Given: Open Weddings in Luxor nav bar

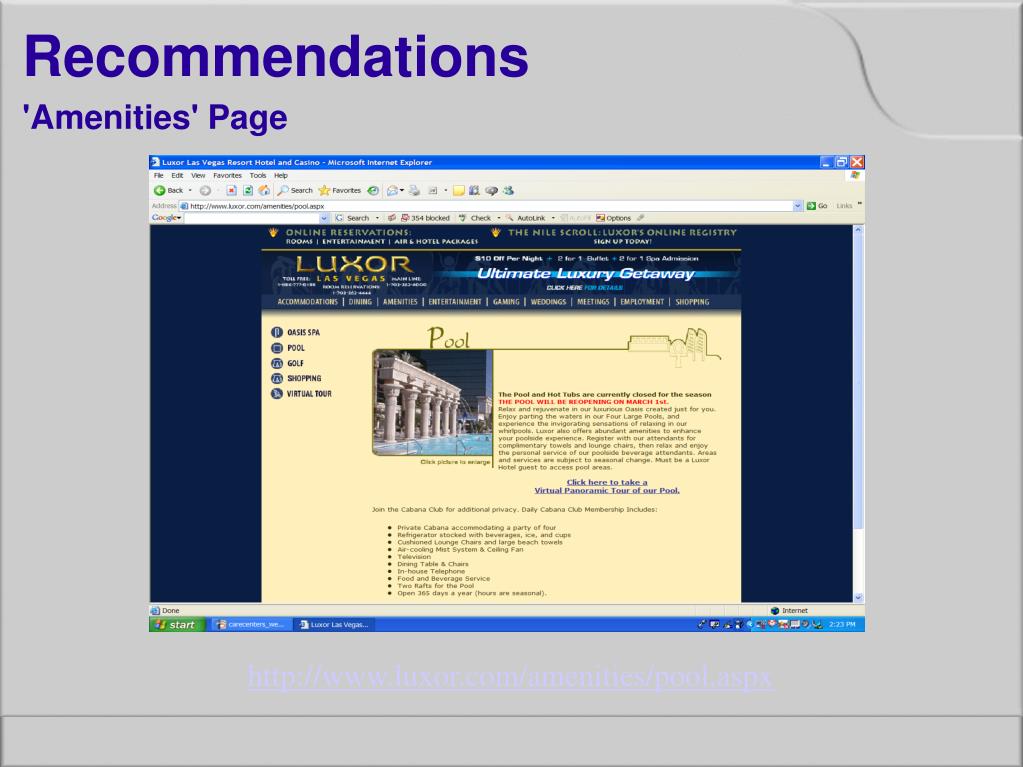Looking at the screenshot, I should pyautogui.click(x=548, y=302).
